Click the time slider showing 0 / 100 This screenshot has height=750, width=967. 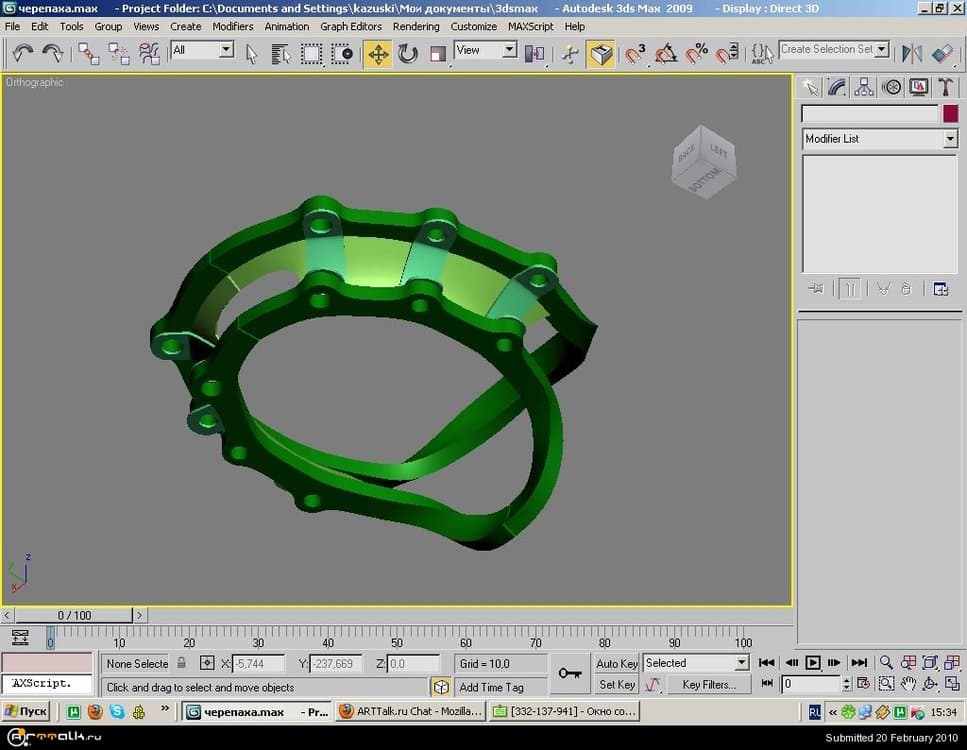73,615
